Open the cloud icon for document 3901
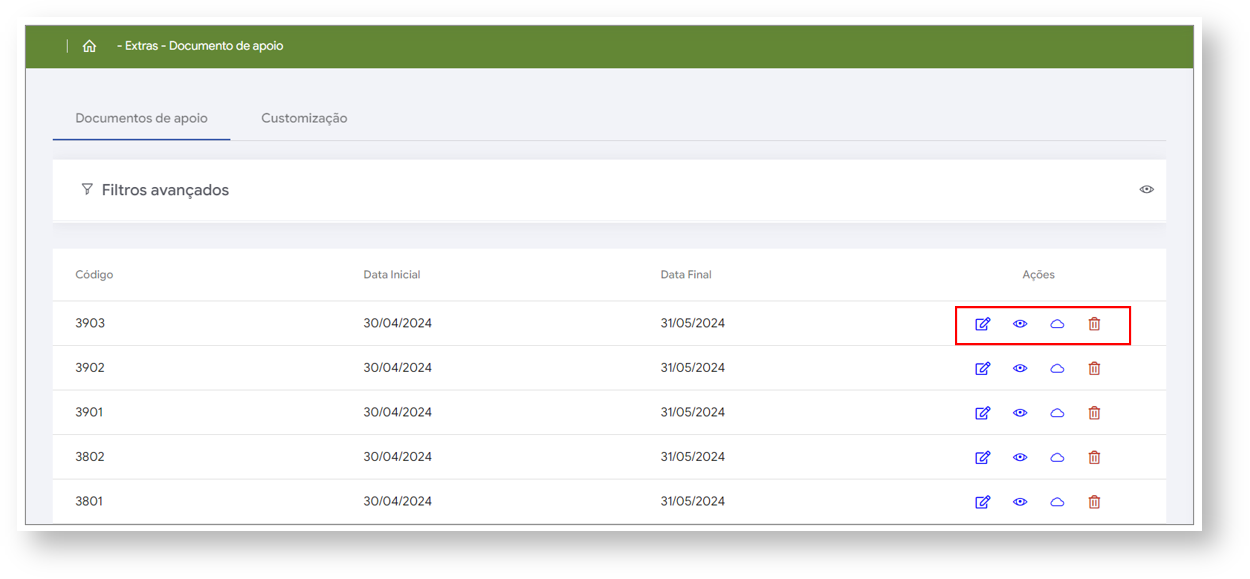 pyautogui.click(x=1057, y=413)
